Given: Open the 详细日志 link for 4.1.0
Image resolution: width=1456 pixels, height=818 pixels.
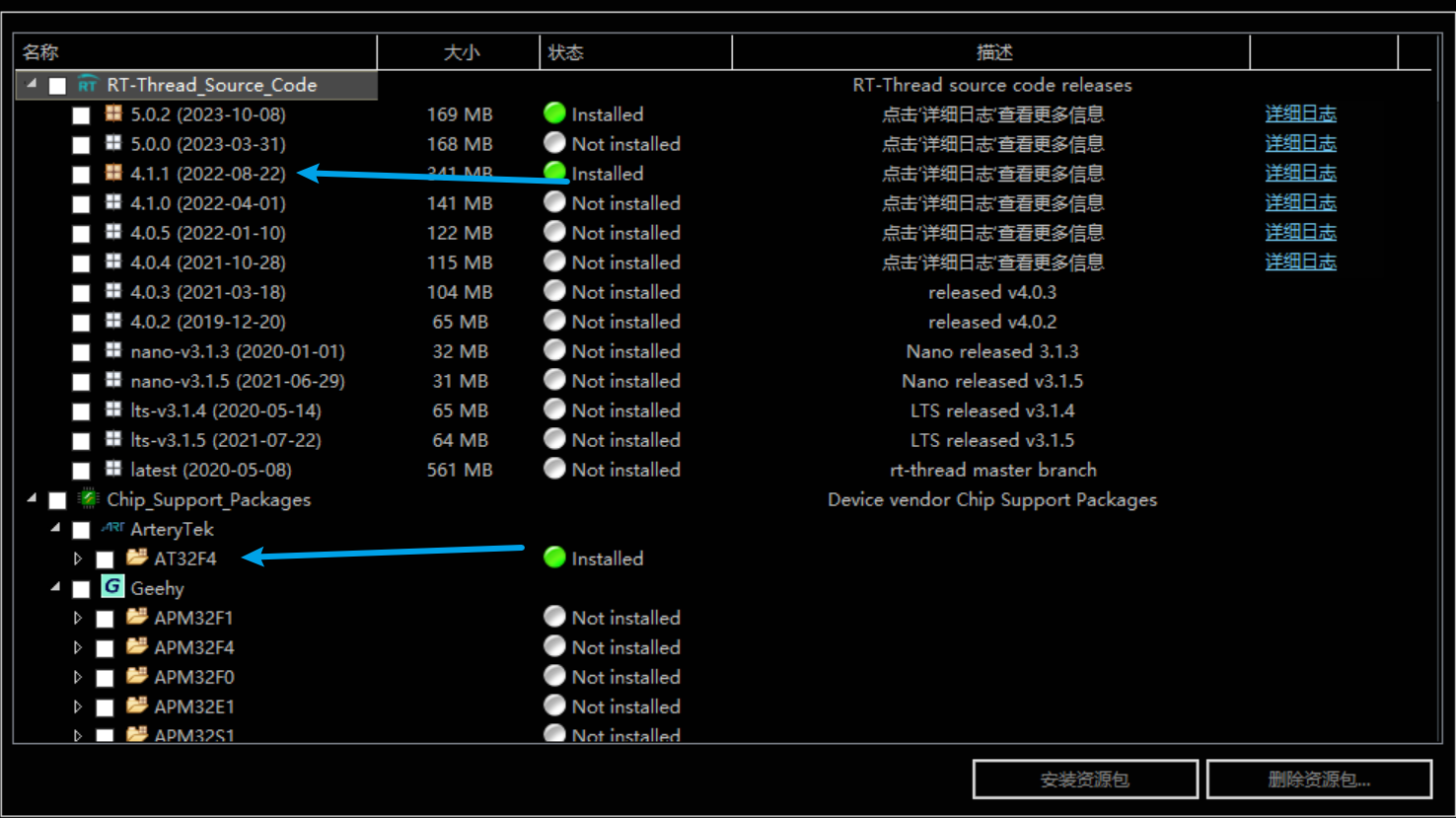Looking at the screenshot, I should (x=1300, y=203).
